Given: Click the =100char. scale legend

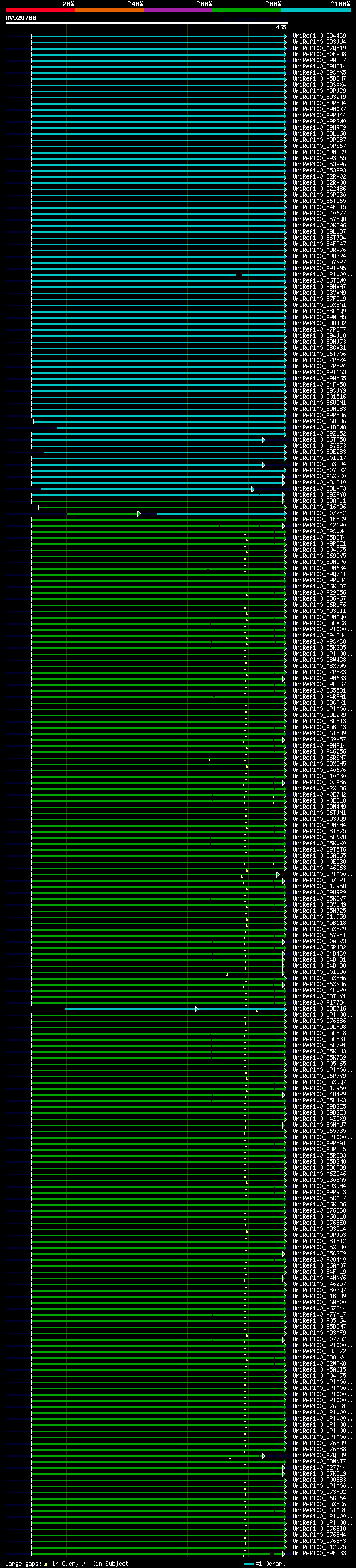Looking at the screenshot, I should coord(264,1564).
